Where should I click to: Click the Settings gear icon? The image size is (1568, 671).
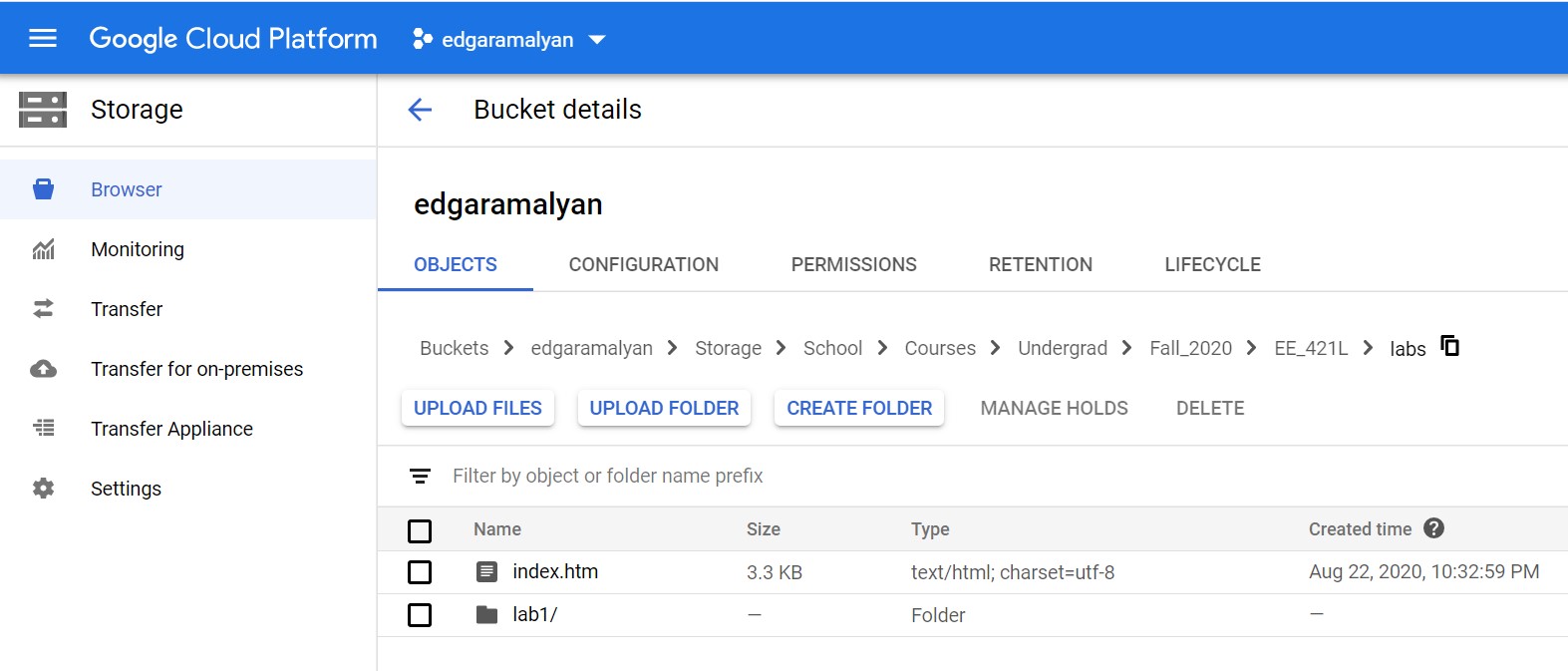[43, 489]
